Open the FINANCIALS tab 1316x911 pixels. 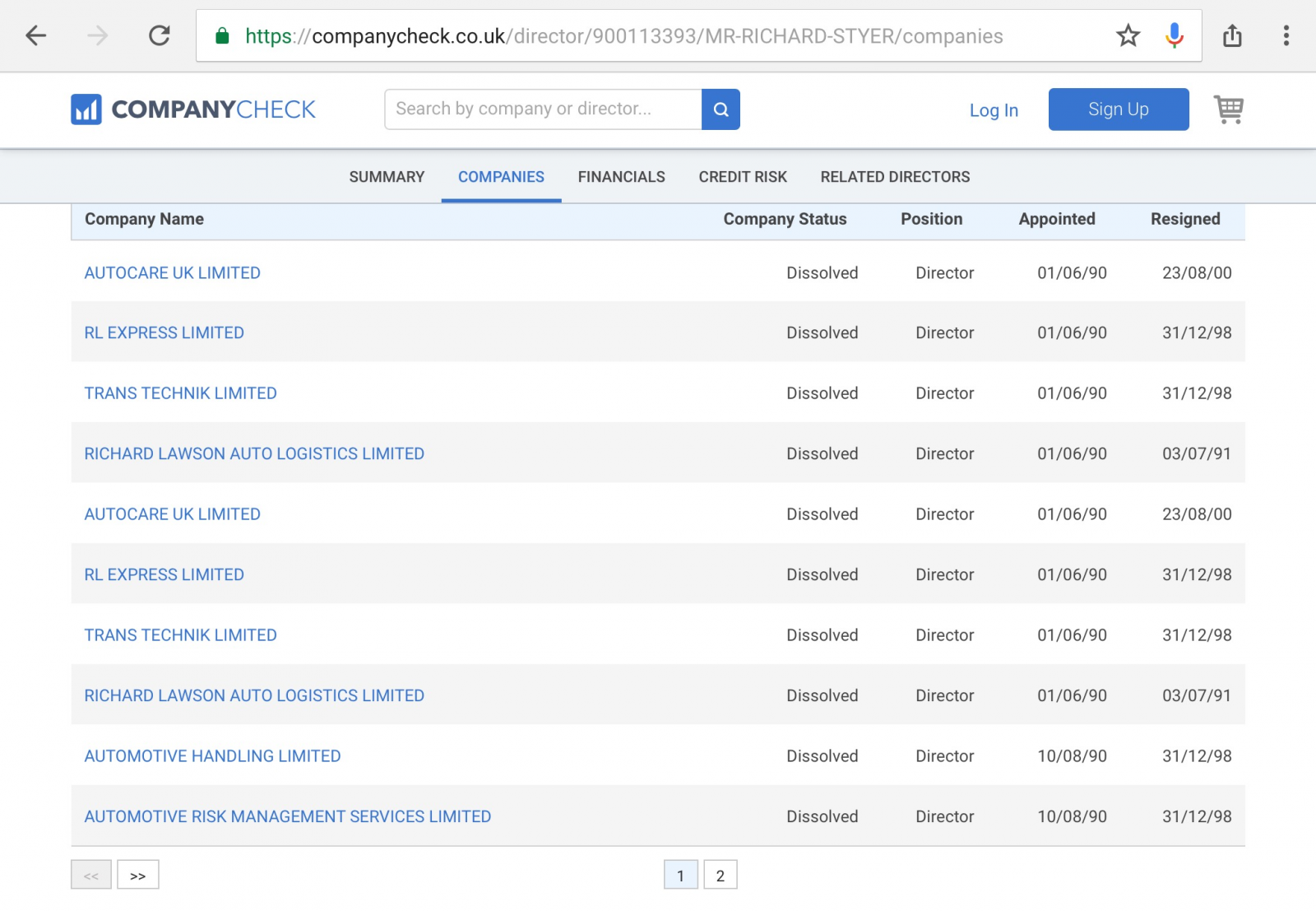coord(622,177)
